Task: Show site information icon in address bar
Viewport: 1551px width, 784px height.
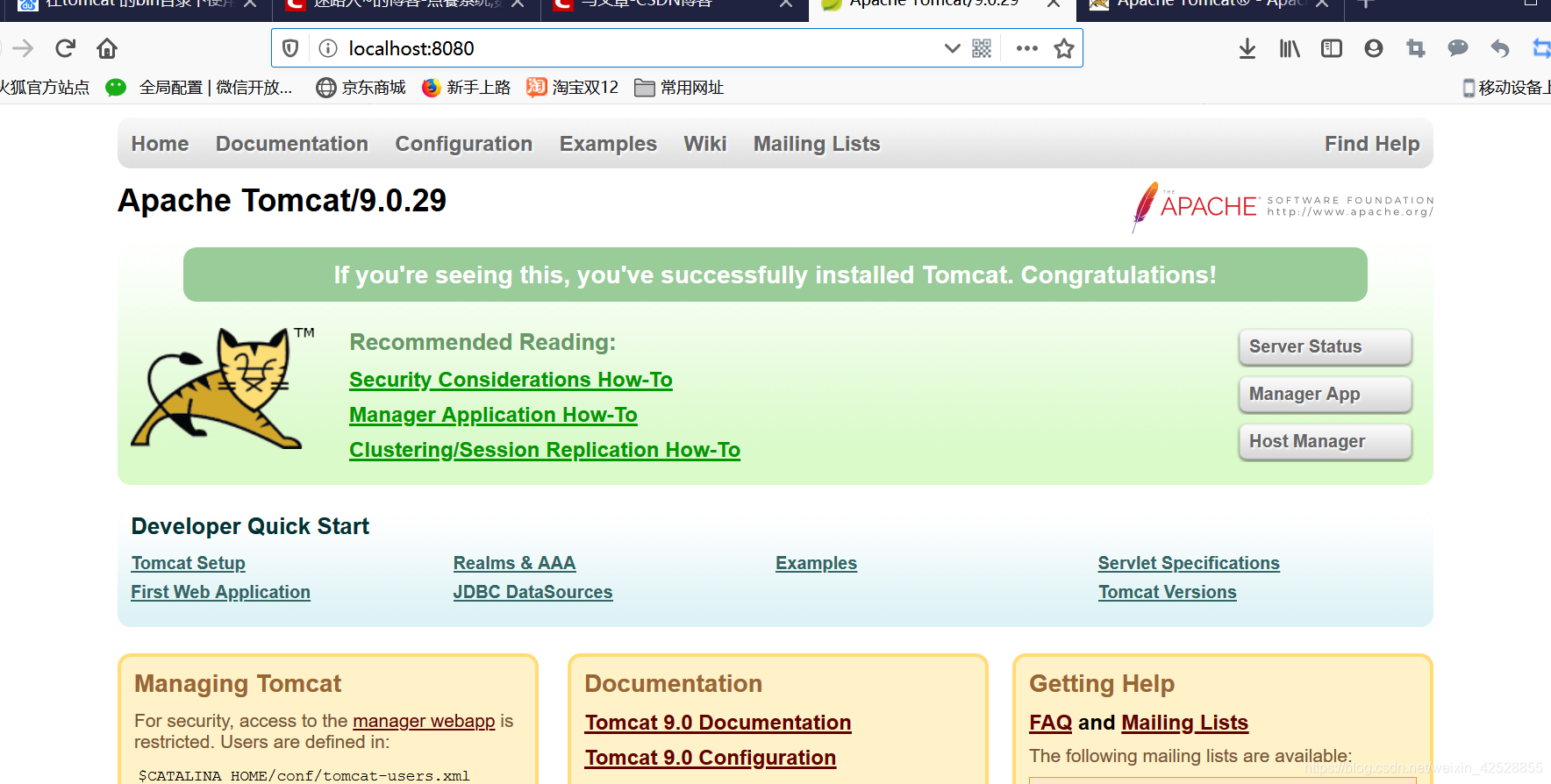Action: pyautogui.click(x=328, y=48)
